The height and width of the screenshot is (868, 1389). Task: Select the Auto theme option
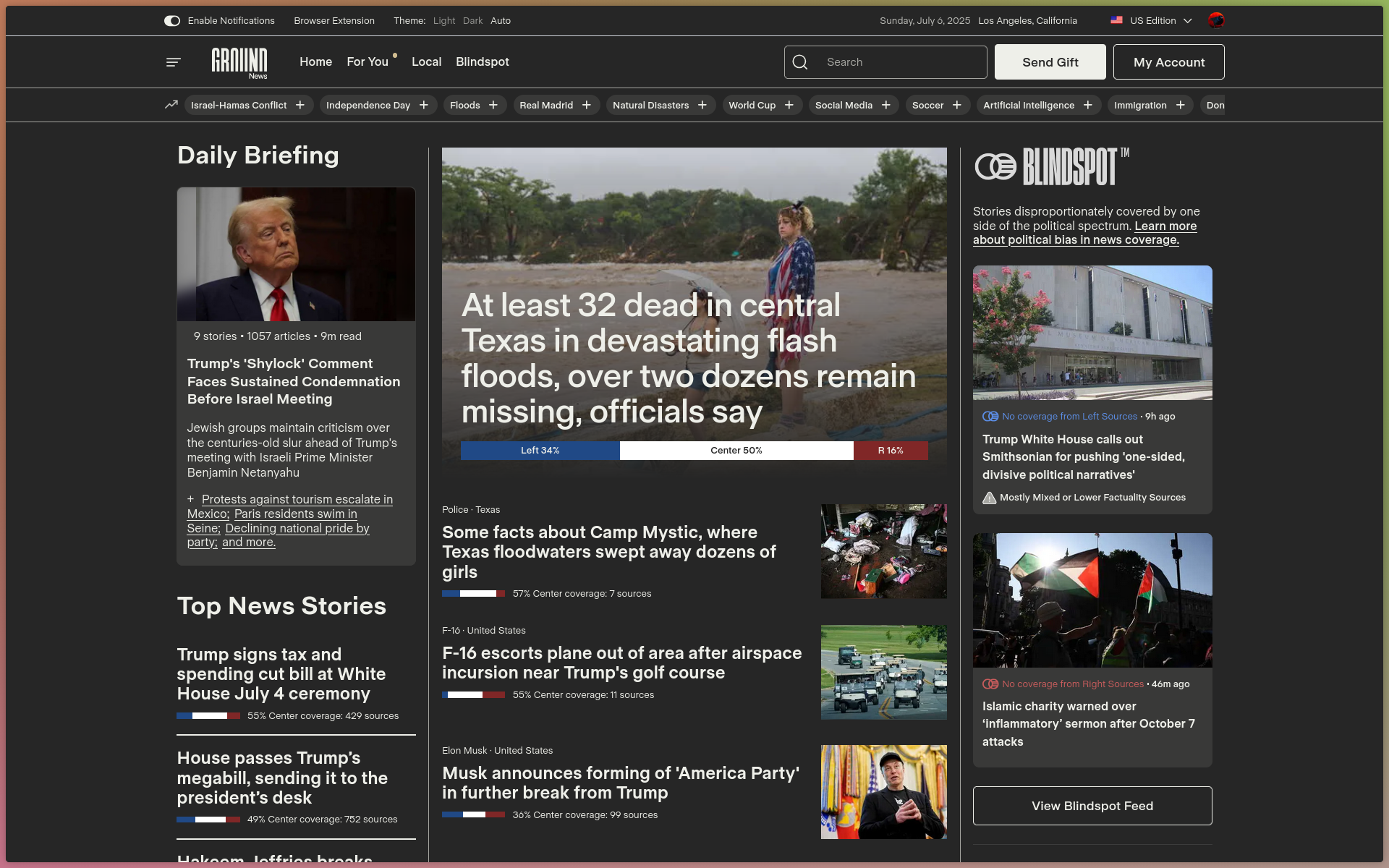(x=501, y=21)
